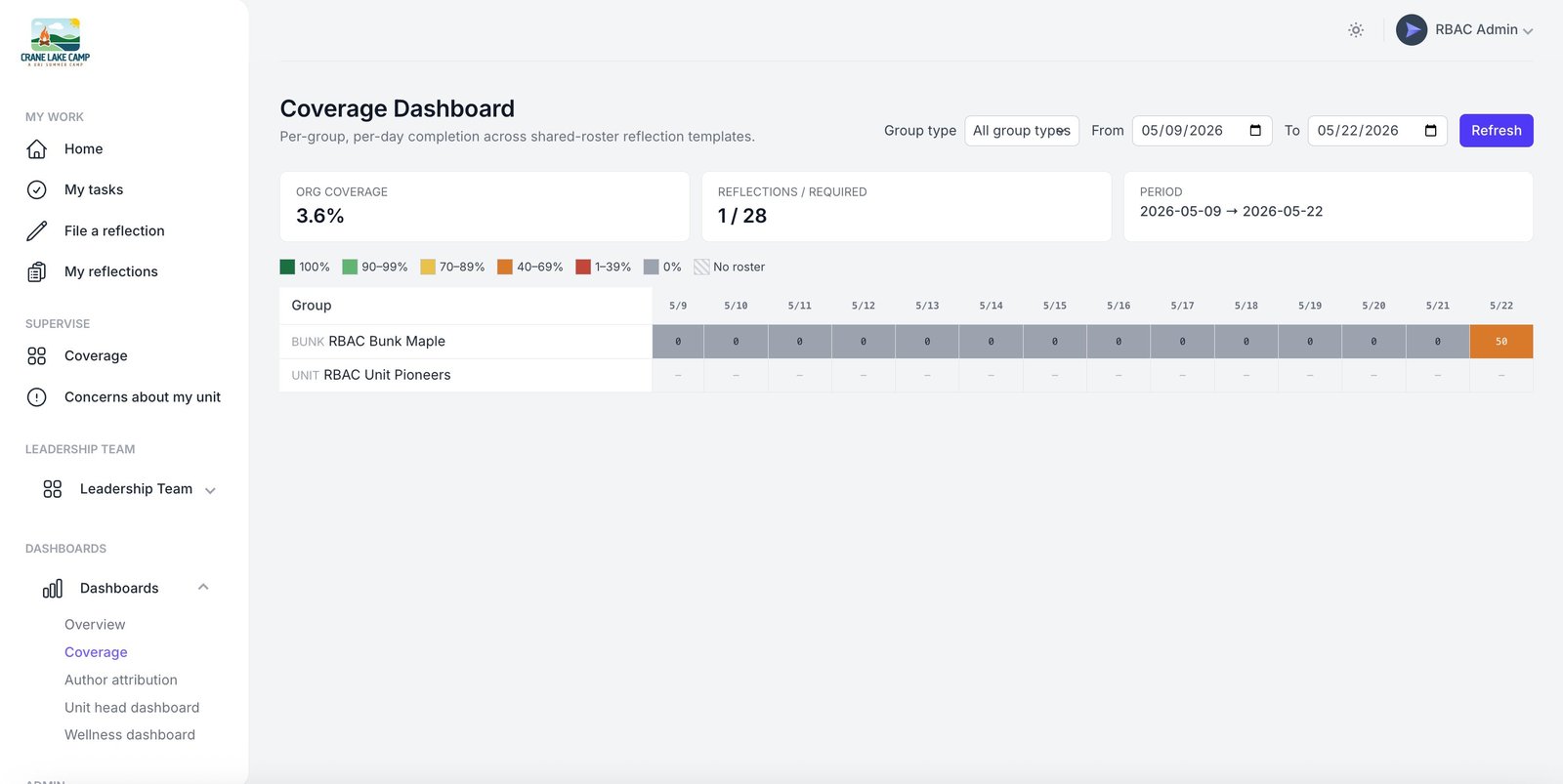Click the Reflections / Required 1 / 28 card
1563x784 pixels.
pyautogui.click(x=907, y=207)
